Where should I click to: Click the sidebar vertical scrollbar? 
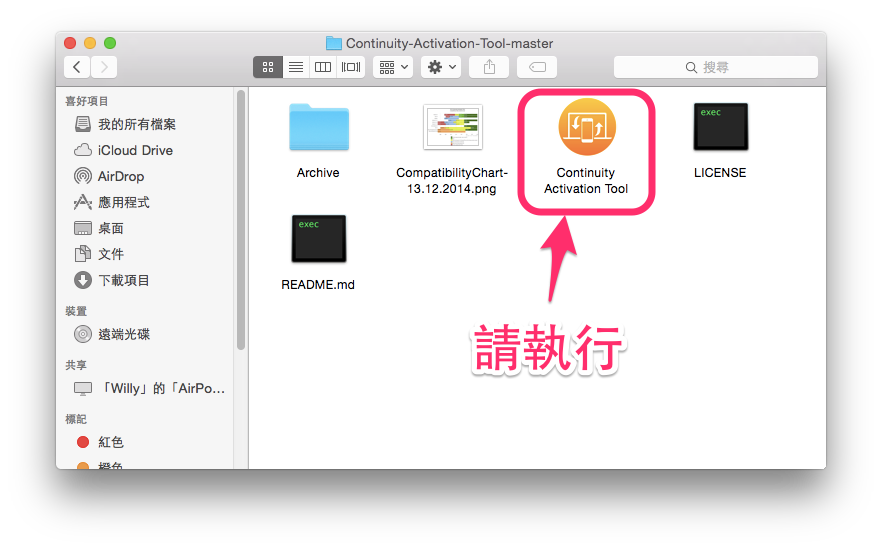click(x=241, y=220)
